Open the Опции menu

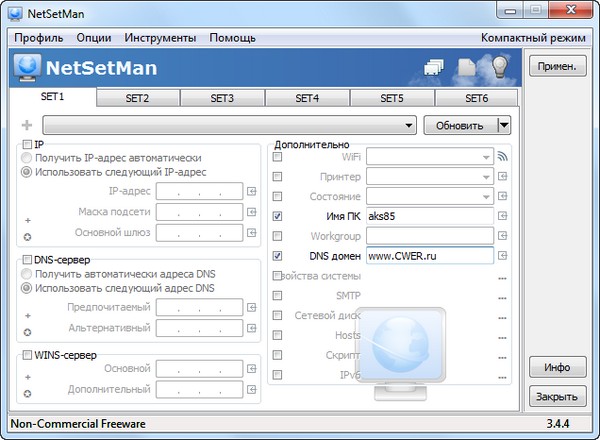[x=94, y=38]
